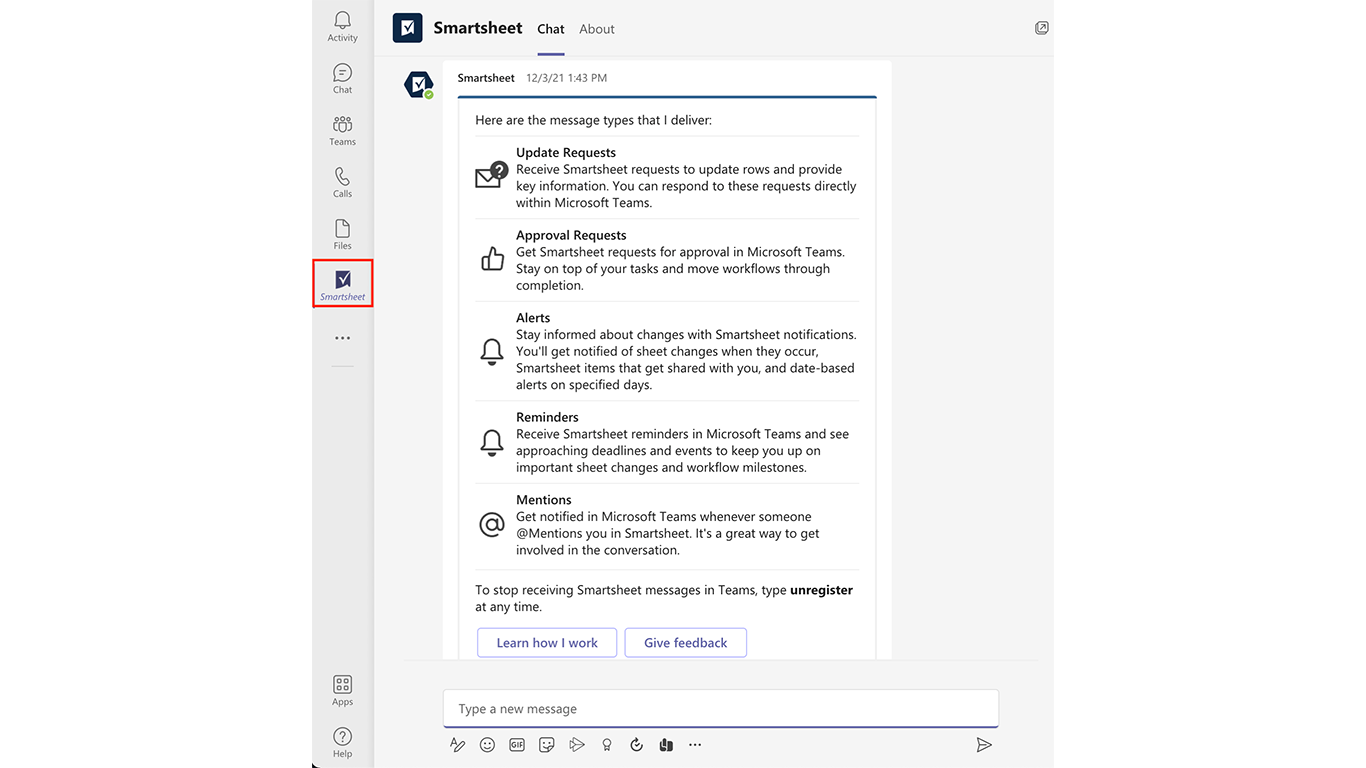This screenshot has width=1366, height=768.
Task: Click the Alerts heading in the card
Action: point(533,318)
